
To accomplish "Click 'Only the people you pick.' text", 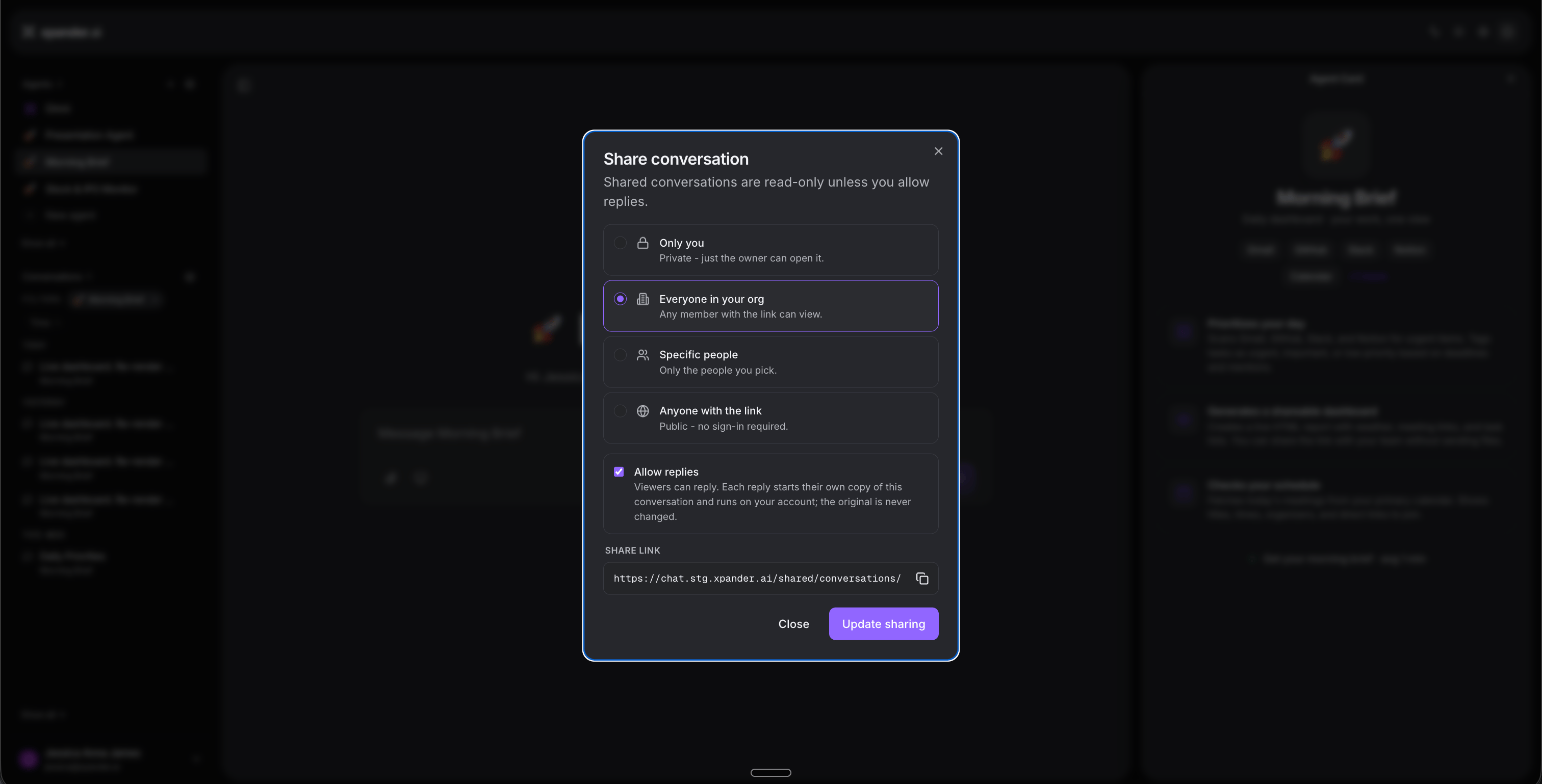I will [x=718, y=370].
